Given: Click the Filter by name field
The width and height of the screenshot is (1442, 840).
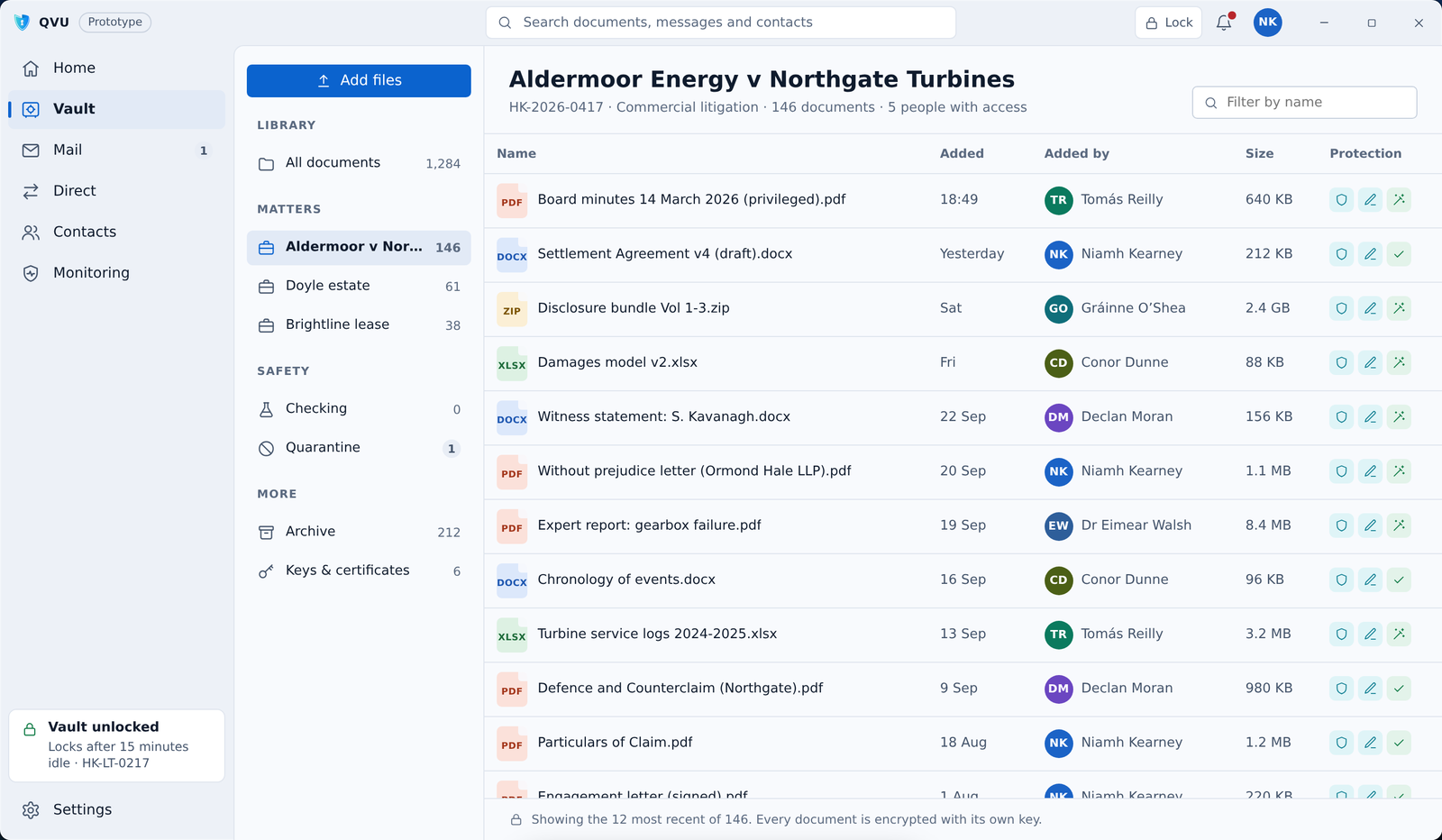Looking at the screenshot, I should click(1304, 103).
